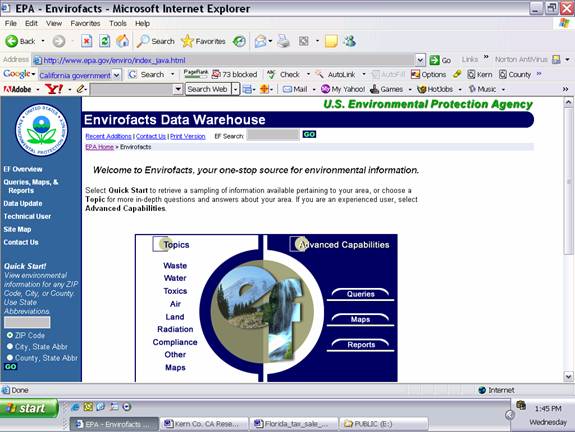
Task: Open the Search magnifier toolbar button
Action: 155,41
